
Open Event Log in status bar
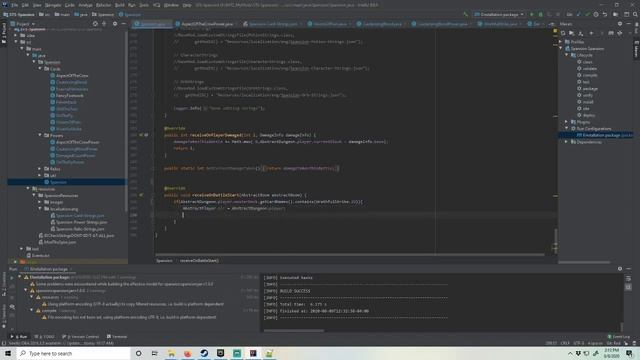[618, 337]
